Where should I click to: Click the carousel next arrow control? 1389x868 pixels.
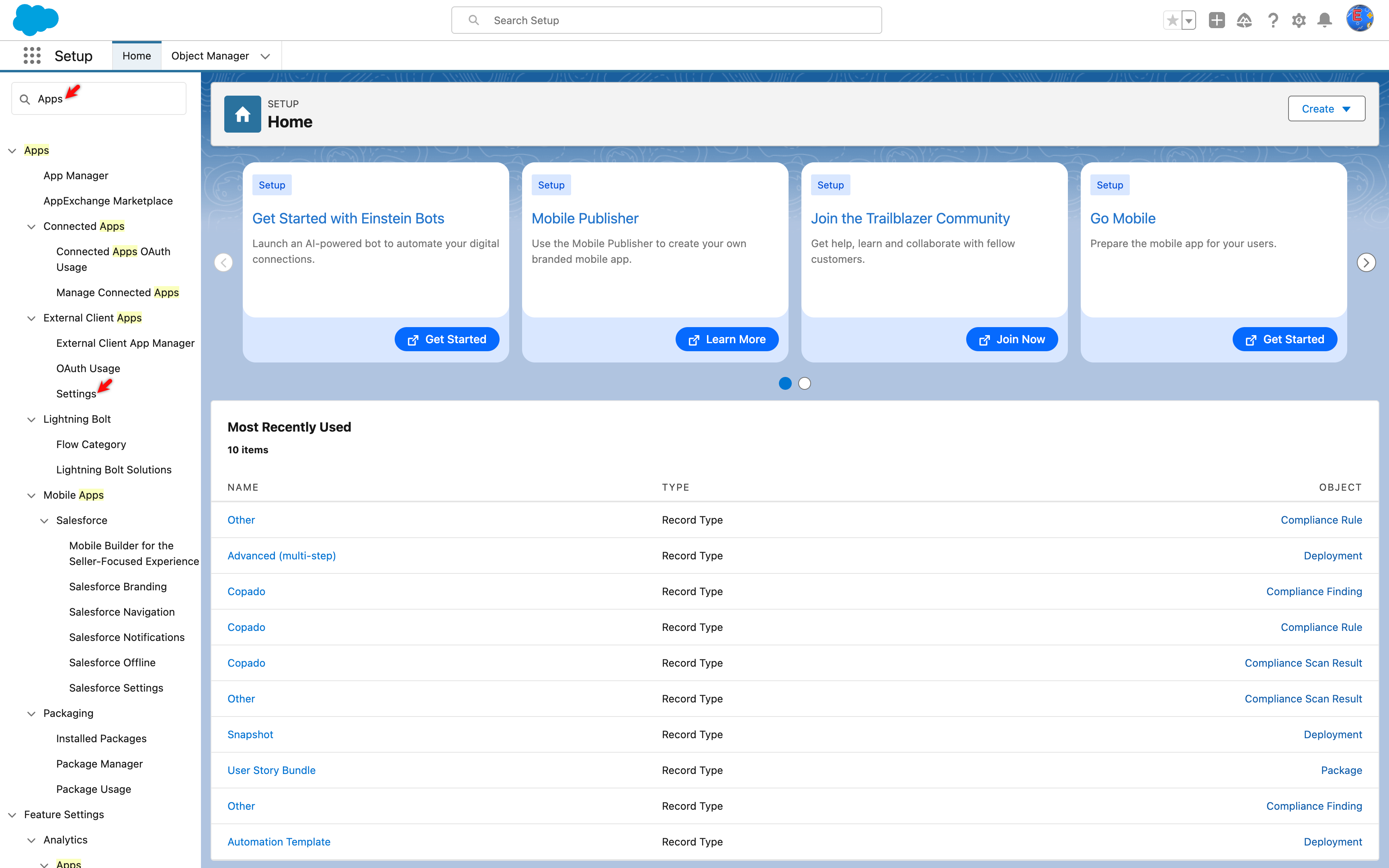[1366, 262]
